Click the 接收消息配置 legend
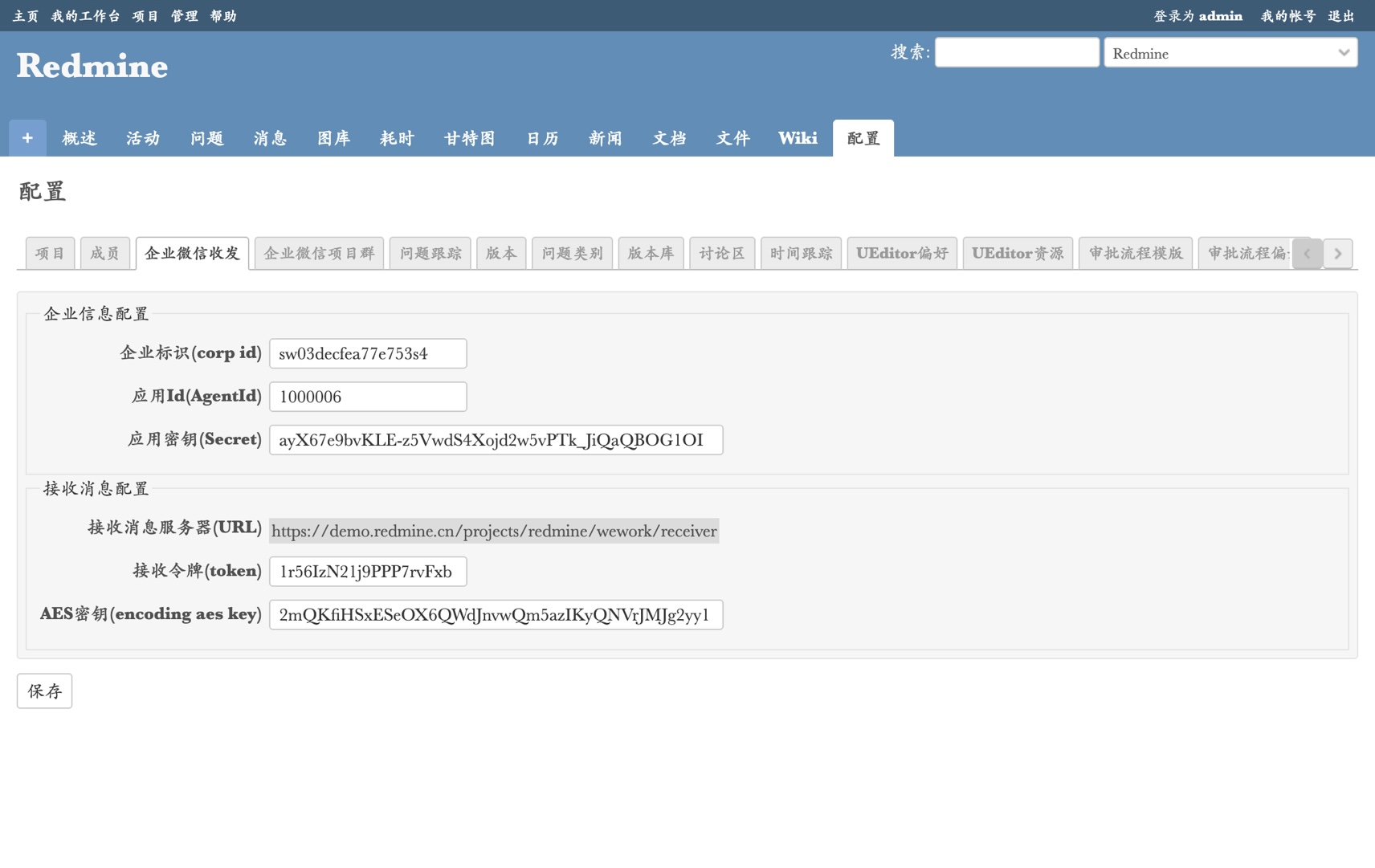The width and height of the screenshot is (1375, 868). [x=96, y=489]
